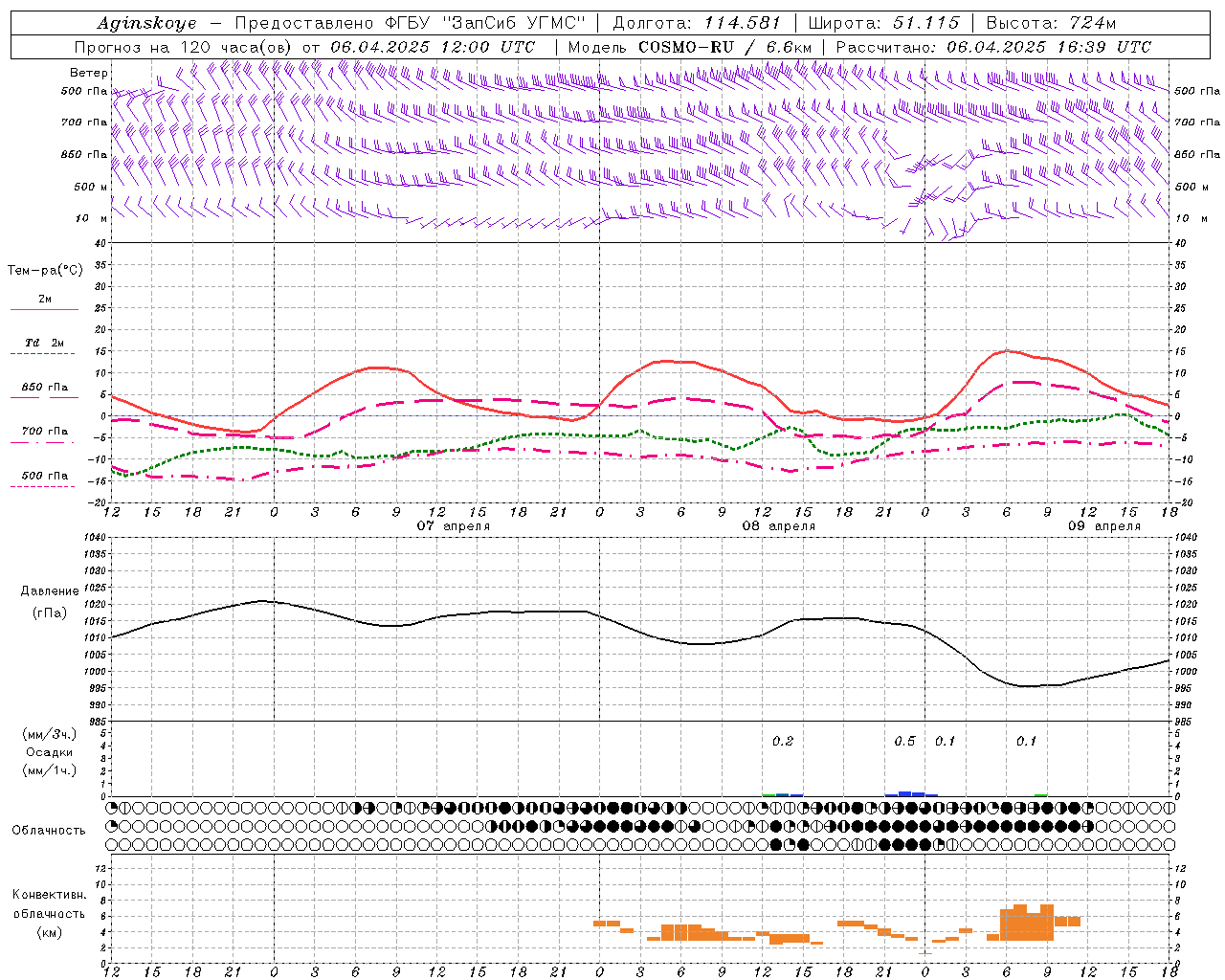This screenshot has width=1225, height=980.
Task: Click the "(км)" convective height unit label
Action: coord(49,932)
